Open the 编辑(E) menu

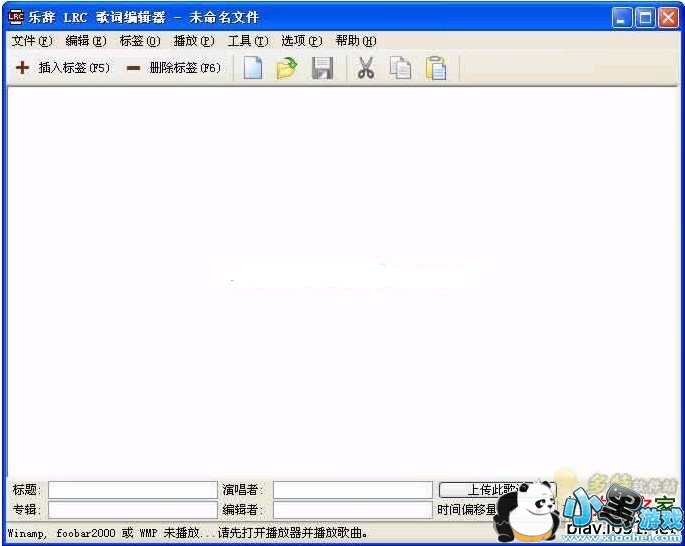point(86,41)
